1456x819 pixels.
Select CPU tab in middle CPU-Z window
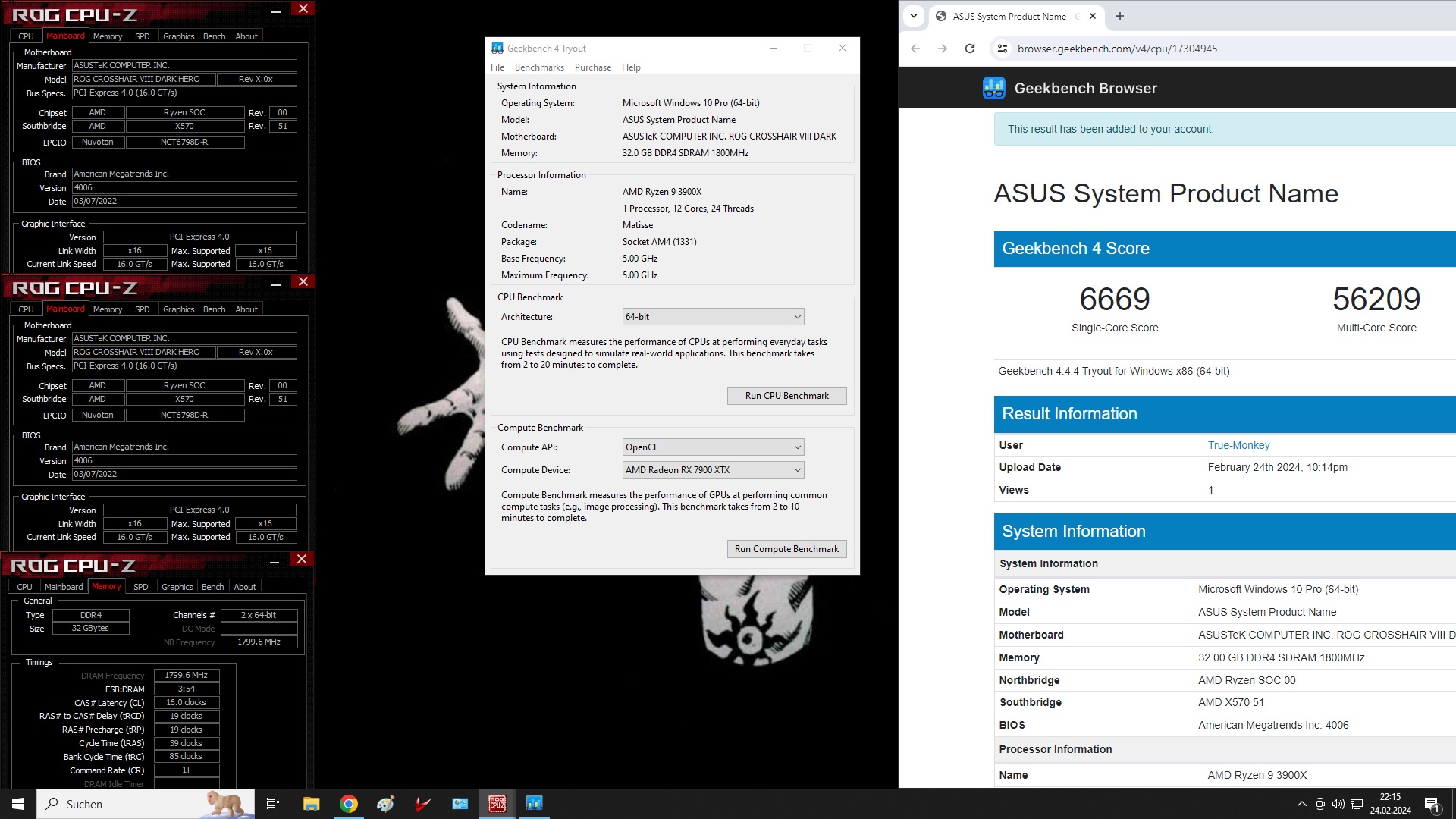point(26,309)
